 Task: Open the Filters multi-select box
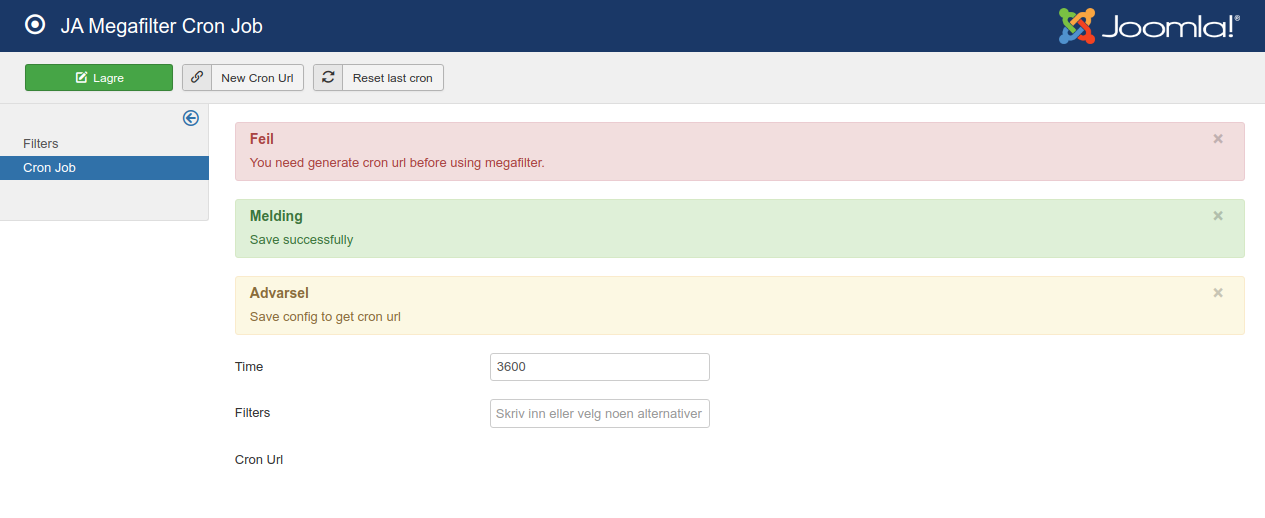pyautogui.click(x=600, y=414)
